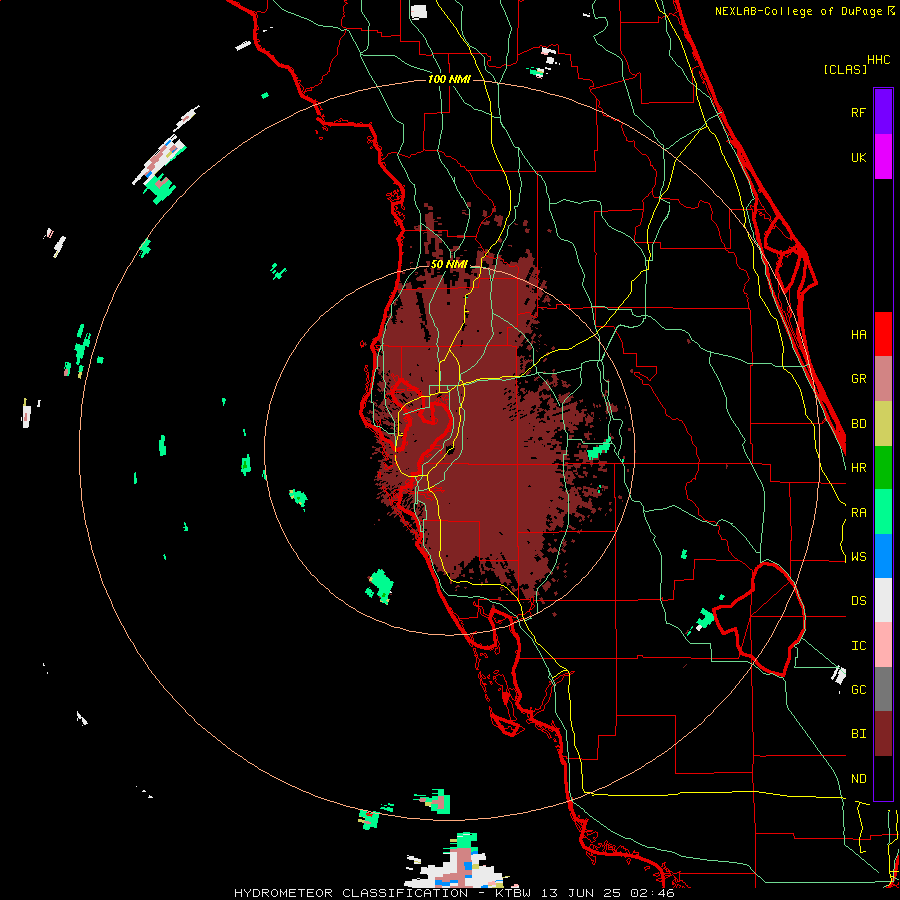The width and height of the screenshot is (900, 900).
Task: Click the HA red legend swatch
Action: tap(883, 334)
